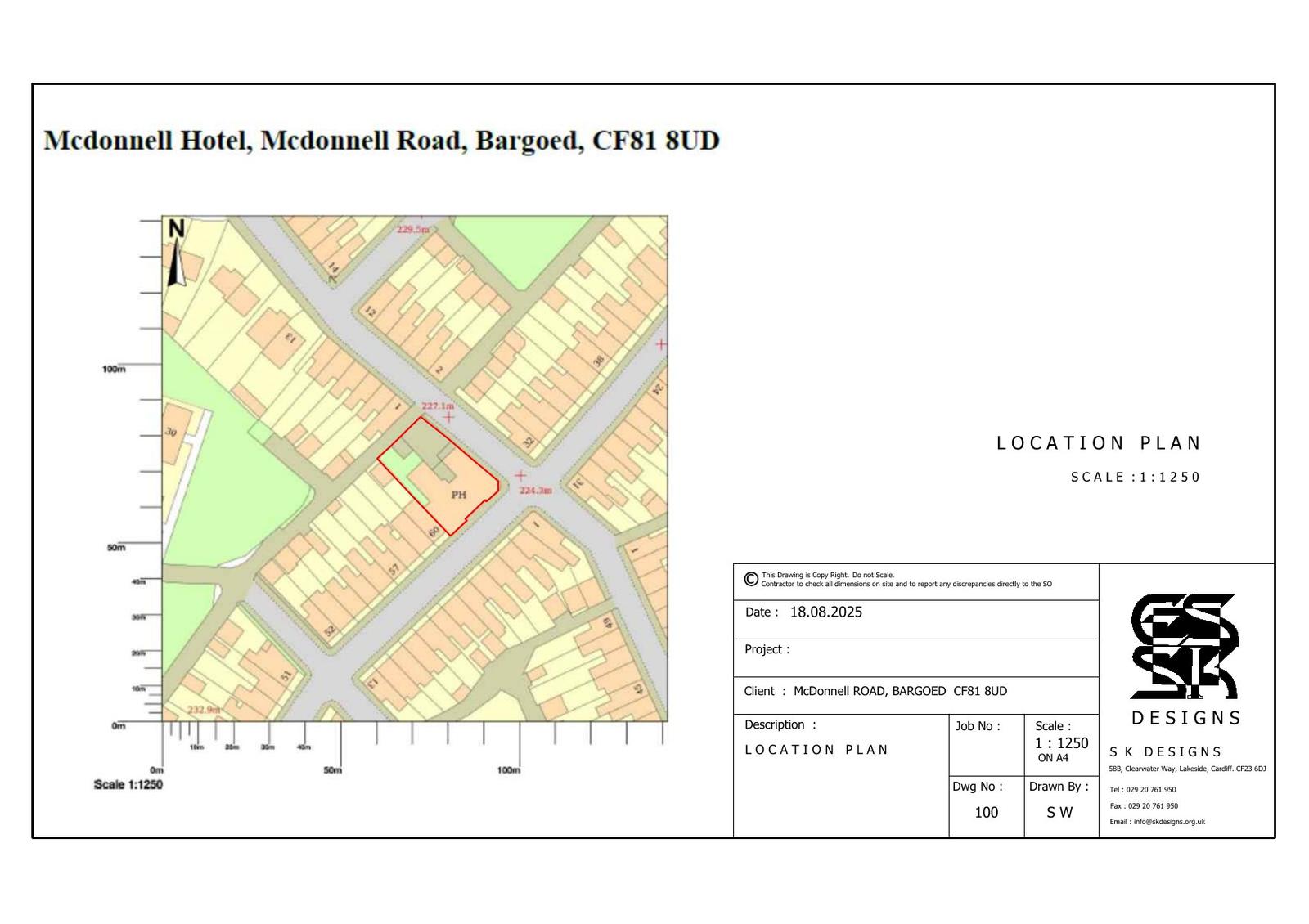
Task: Click the red cross beside the 224.3m label
Action: [x=520, y=476]
